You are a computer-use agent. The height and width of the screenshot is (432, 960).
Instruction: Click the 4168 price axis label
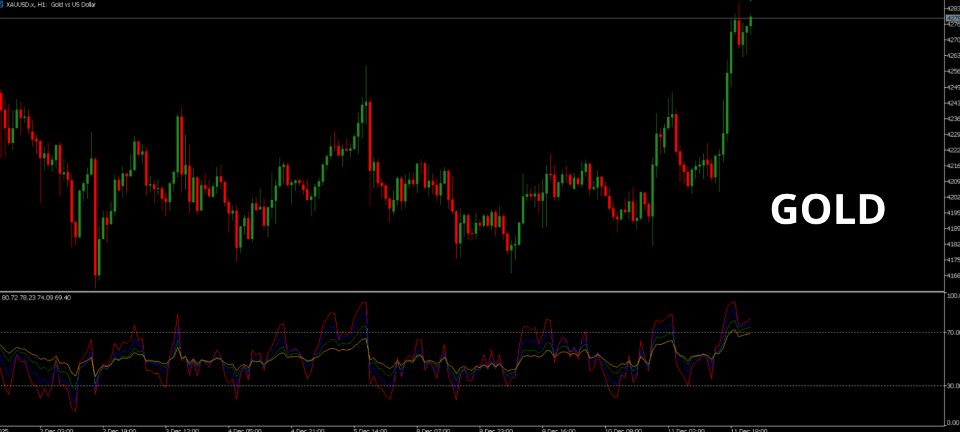click(953, 277)
